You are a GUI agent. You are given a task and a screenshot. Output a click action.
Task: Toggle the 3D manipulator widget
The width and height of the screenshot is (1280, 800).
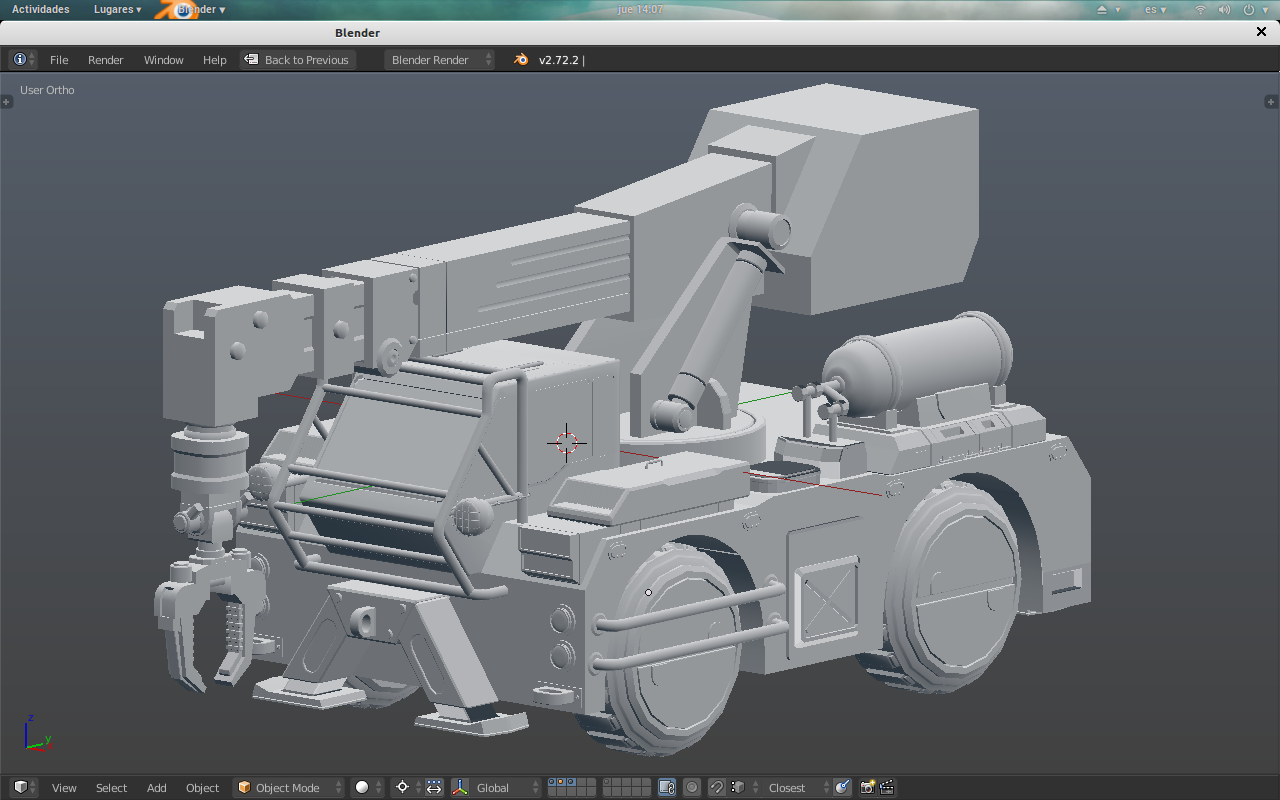460,788
